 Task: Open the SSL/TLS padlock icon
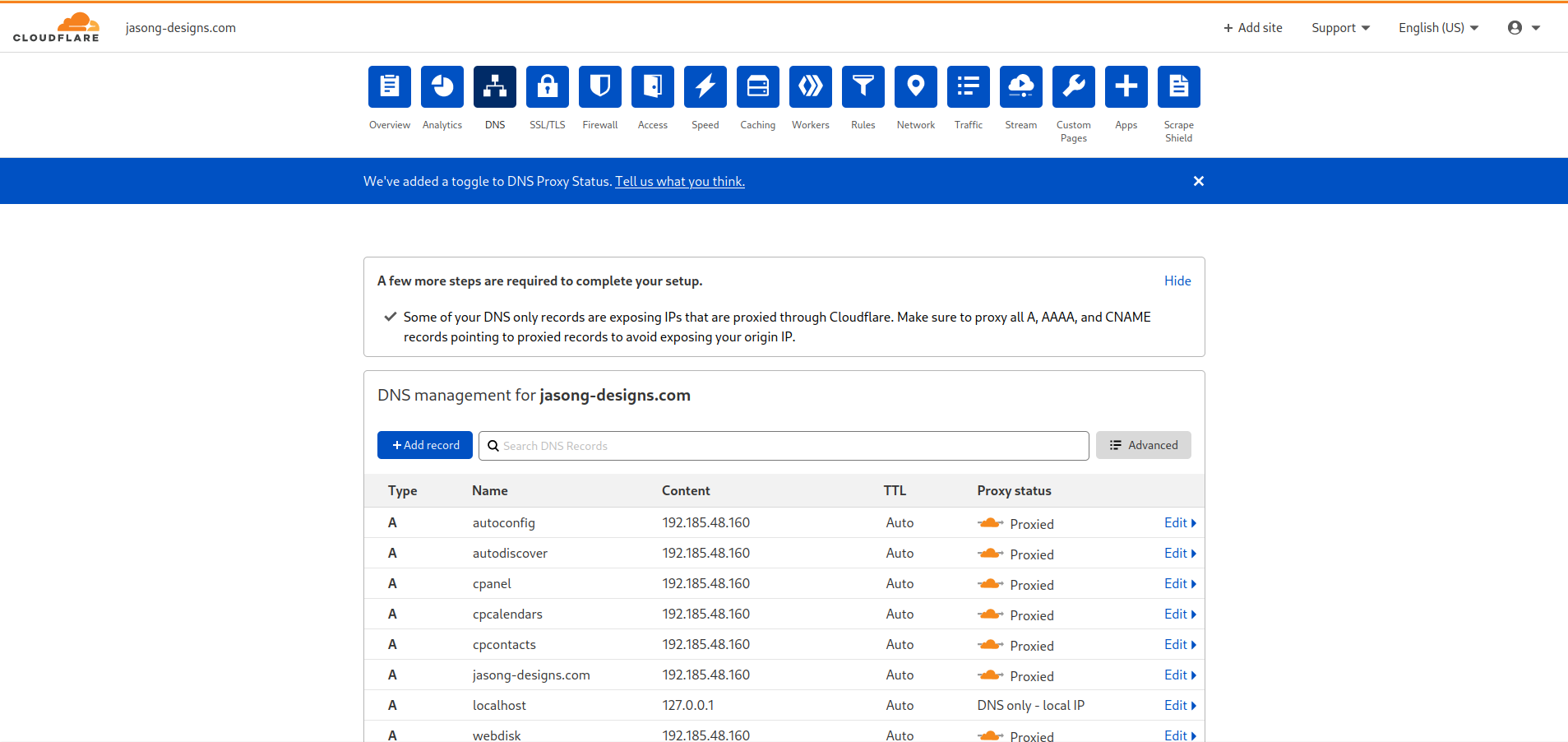[x=548, y=86]
